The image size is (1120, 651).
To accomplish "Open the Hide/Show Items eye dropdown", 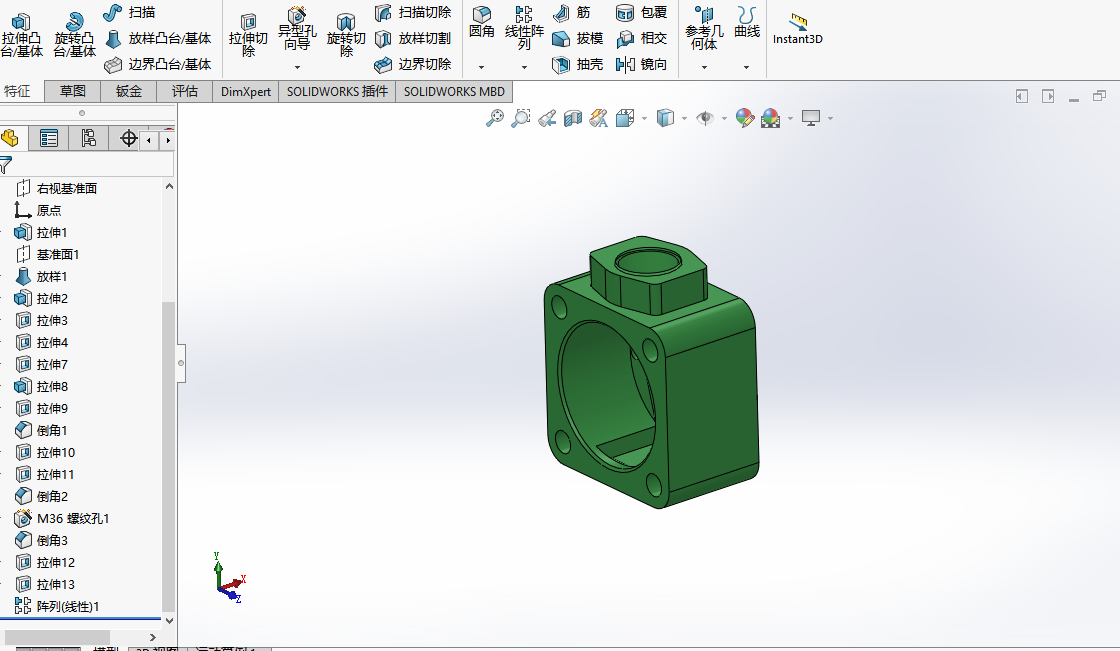I will point(724,119).
